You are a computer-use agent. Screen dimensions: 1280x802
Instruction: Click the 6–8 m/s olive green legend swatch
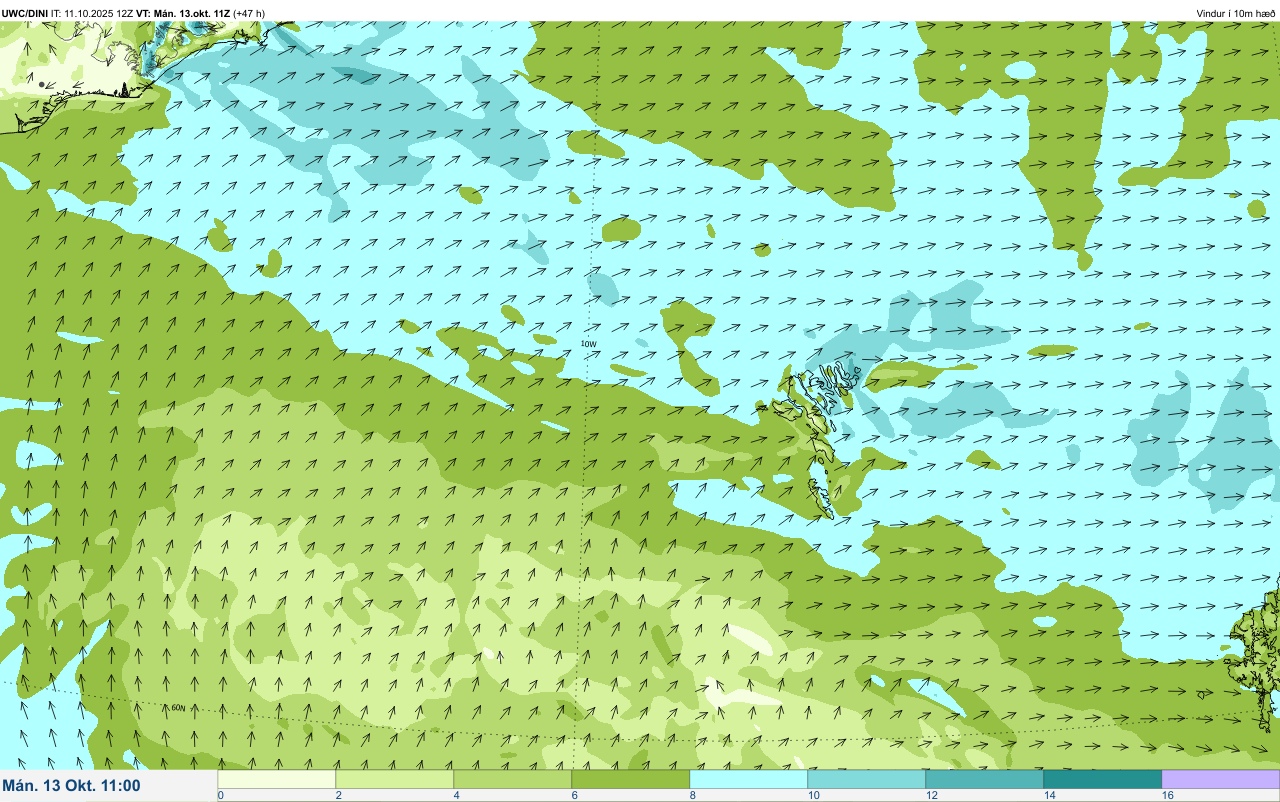631,779
